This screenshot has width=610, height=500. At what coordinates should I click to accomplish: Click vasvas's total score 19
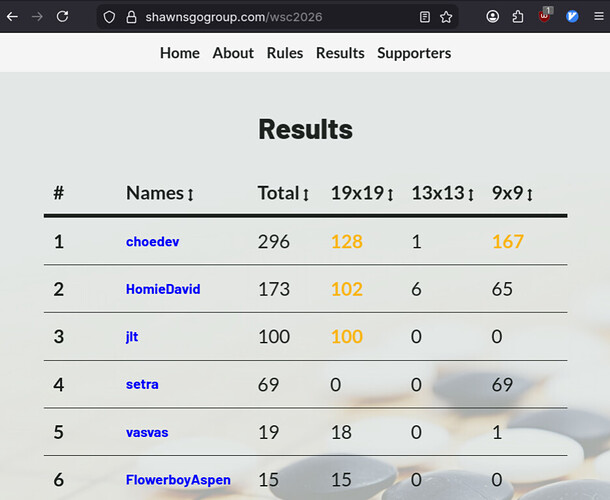coord(268,432)
